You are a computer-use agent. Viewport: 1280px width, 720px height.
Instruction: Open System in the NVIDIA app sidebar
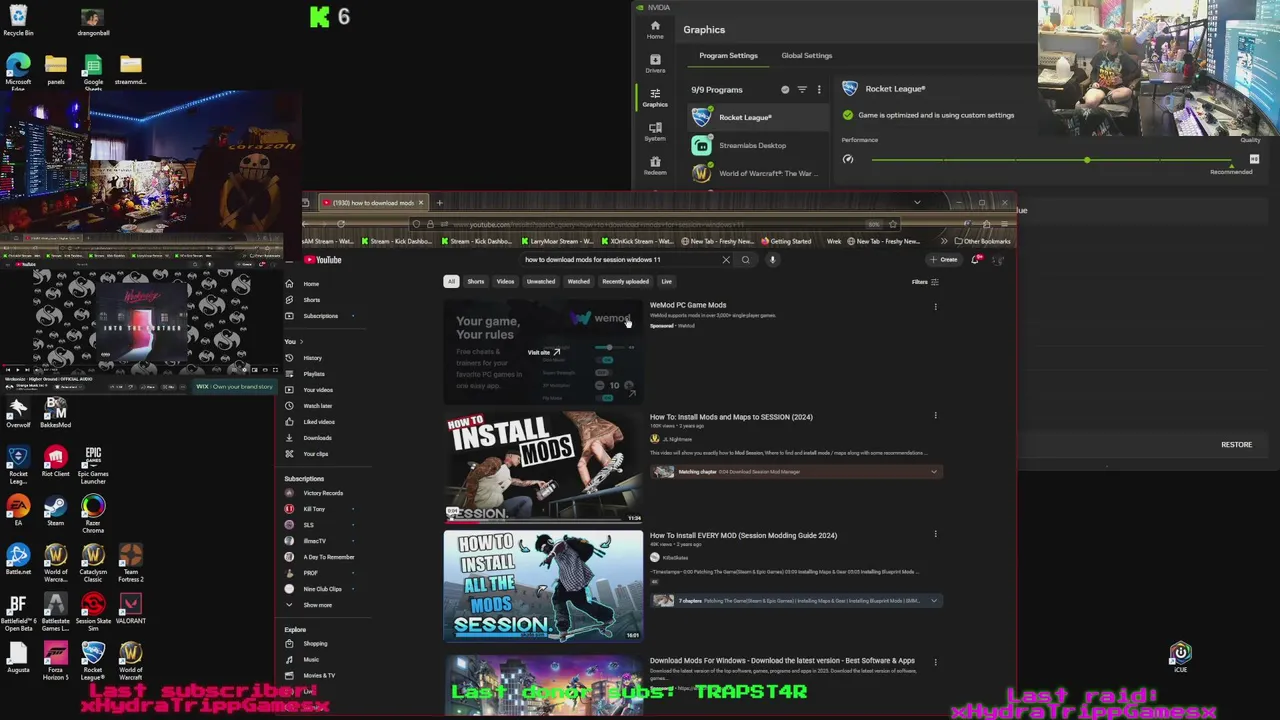[655, 132]
